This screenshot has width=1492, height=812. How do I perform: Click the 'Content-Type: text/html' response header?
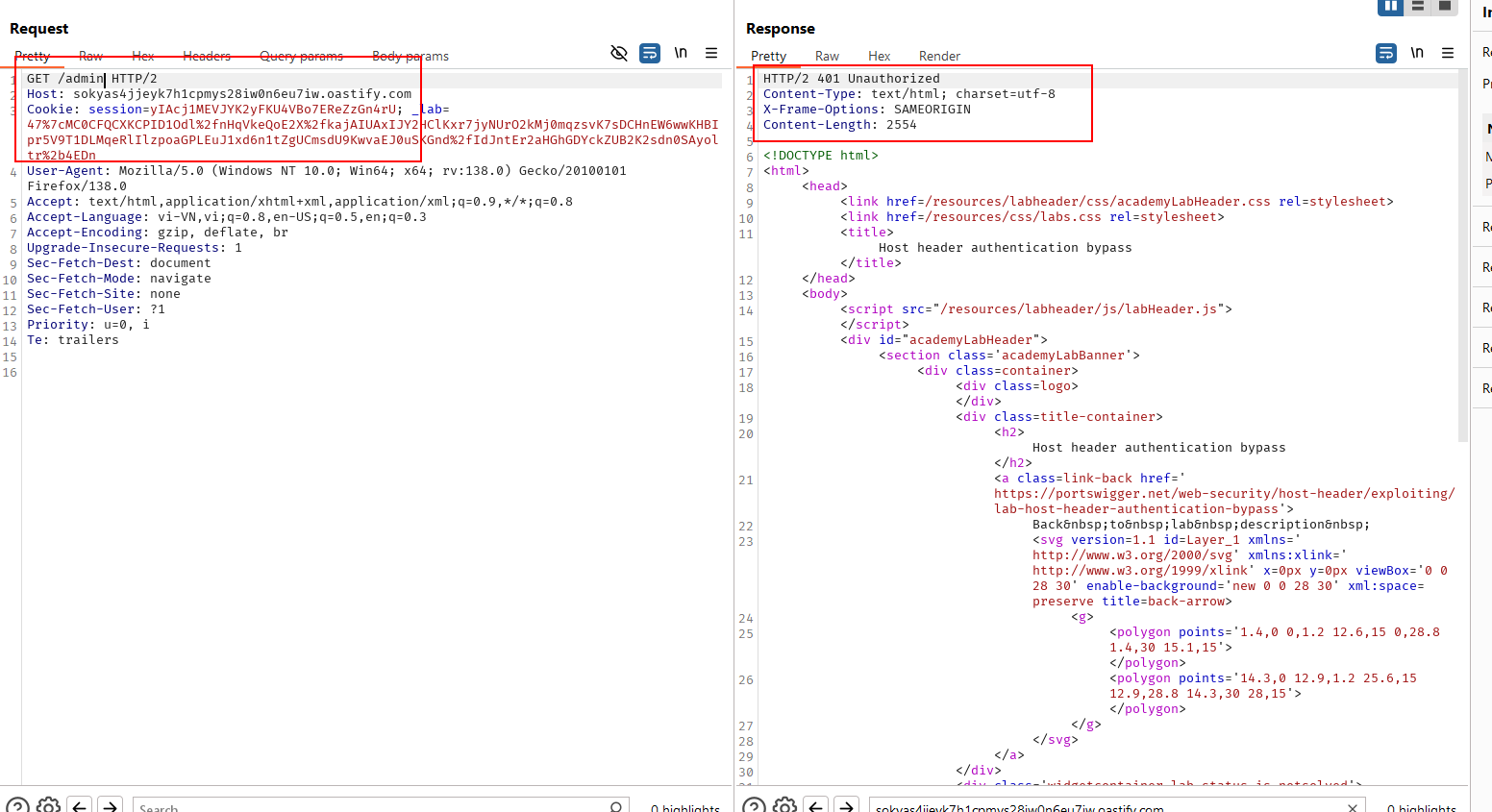pyautogui.click(x=909, y=94)
